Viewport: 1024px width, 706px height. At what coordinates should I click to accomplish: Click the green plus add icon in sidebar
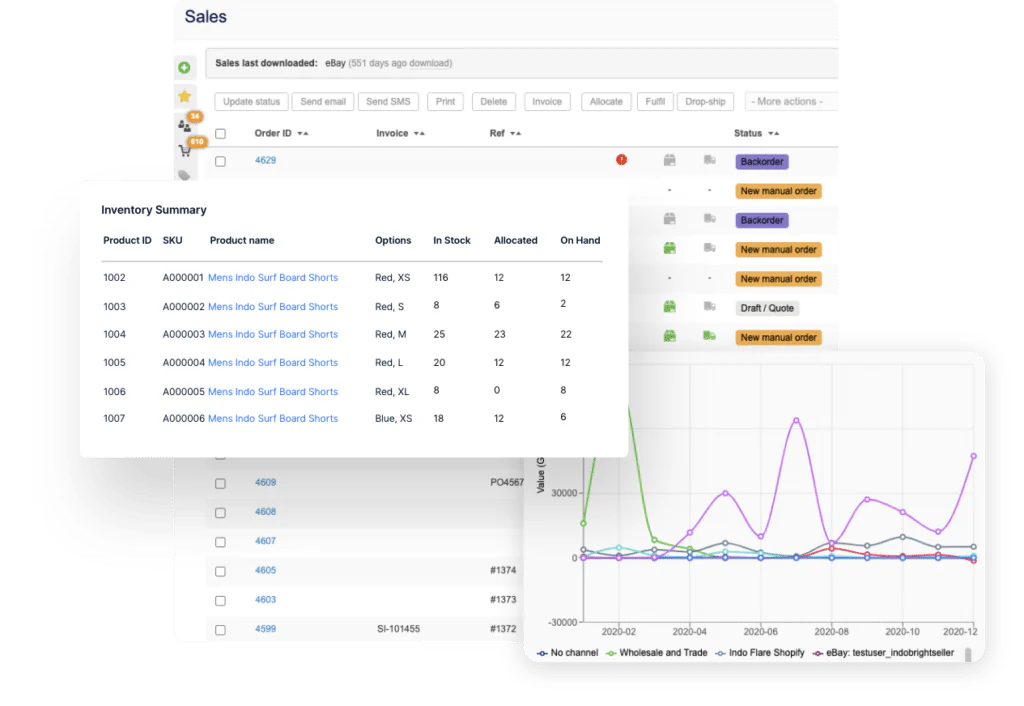[x=184, y=67]
